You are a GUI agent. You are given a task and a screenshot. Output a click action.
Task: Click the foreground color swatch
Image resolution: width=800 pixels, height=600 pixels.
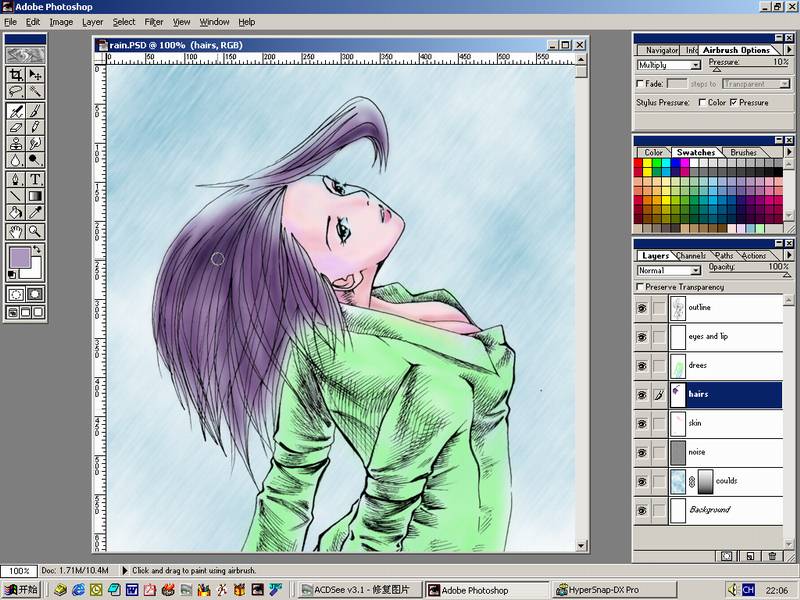point(20,258)
